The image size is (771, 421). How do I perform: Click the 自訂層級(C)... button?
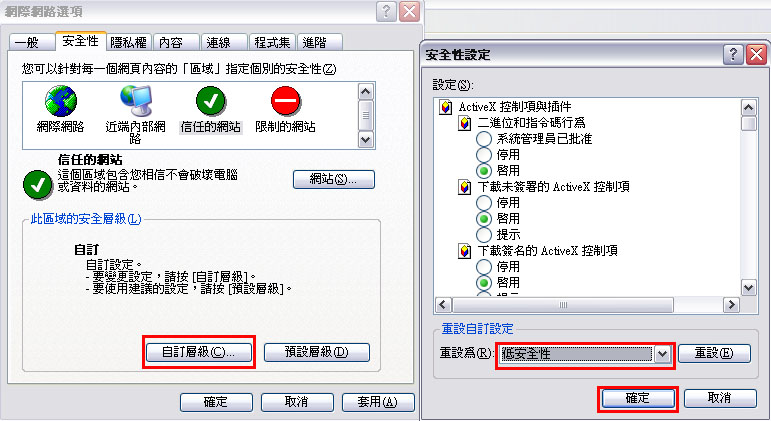click(x=199, y=352)
